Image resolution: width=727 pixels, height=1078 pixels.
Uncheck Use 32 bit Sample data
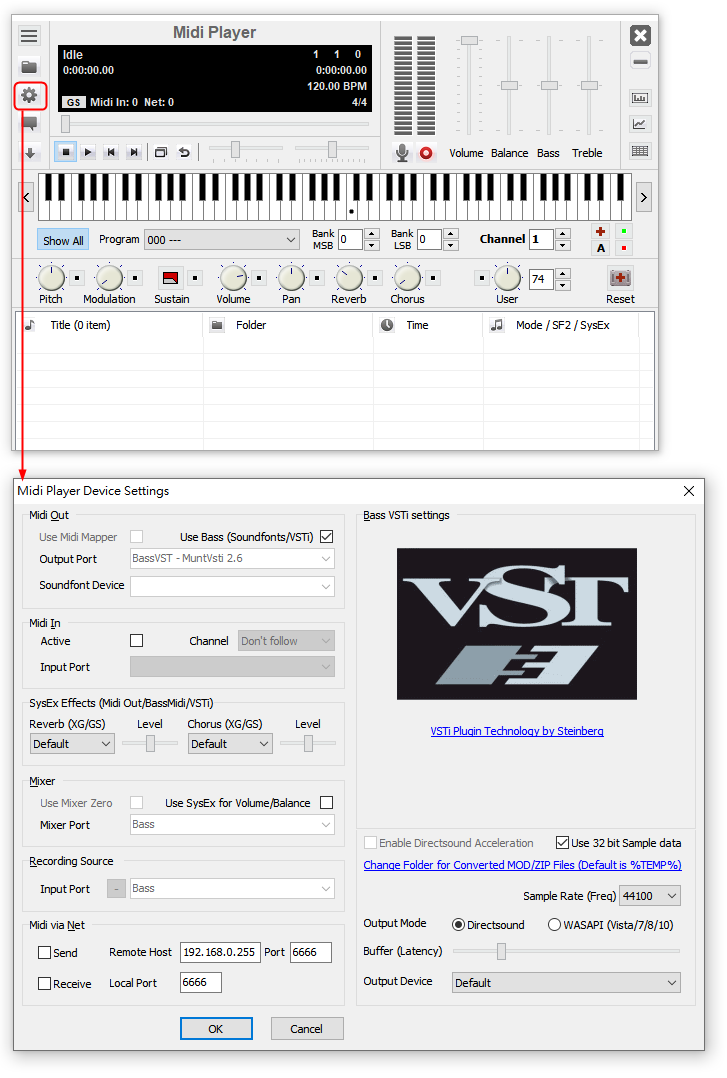tap(563, 842)
